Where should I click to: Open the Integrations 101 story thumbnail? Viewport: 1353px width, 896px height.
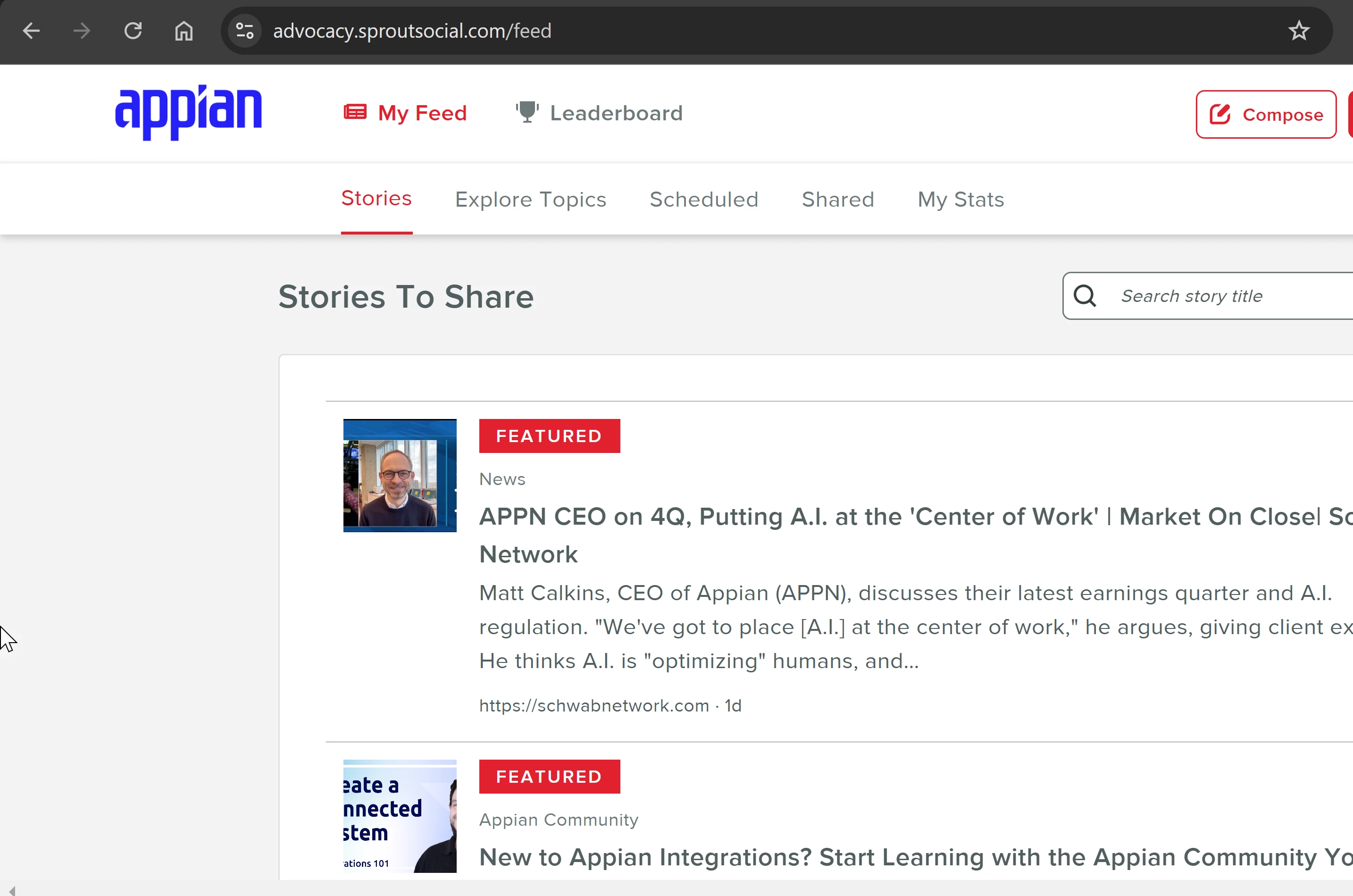tap(400, 816)
